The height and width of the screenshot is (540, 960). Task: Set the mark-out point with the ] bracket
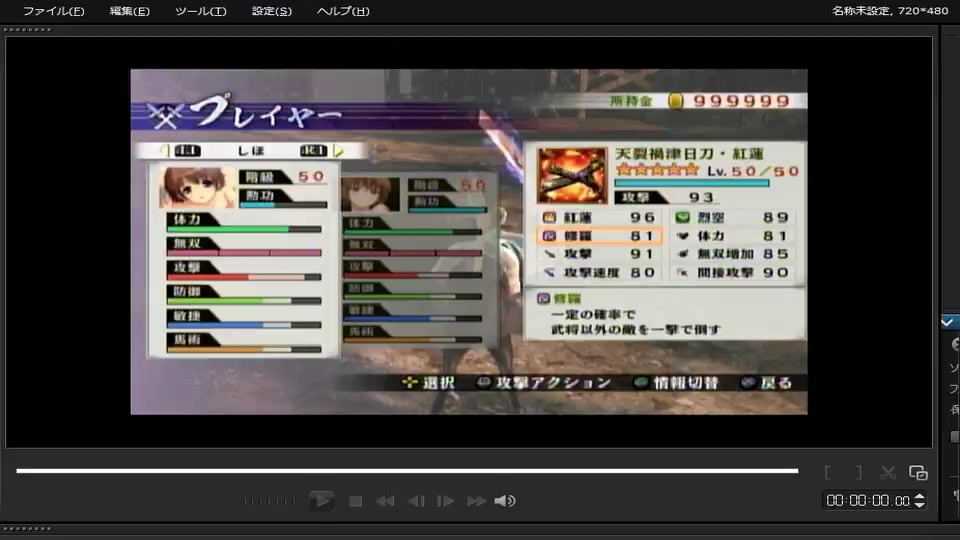point(859,473)
